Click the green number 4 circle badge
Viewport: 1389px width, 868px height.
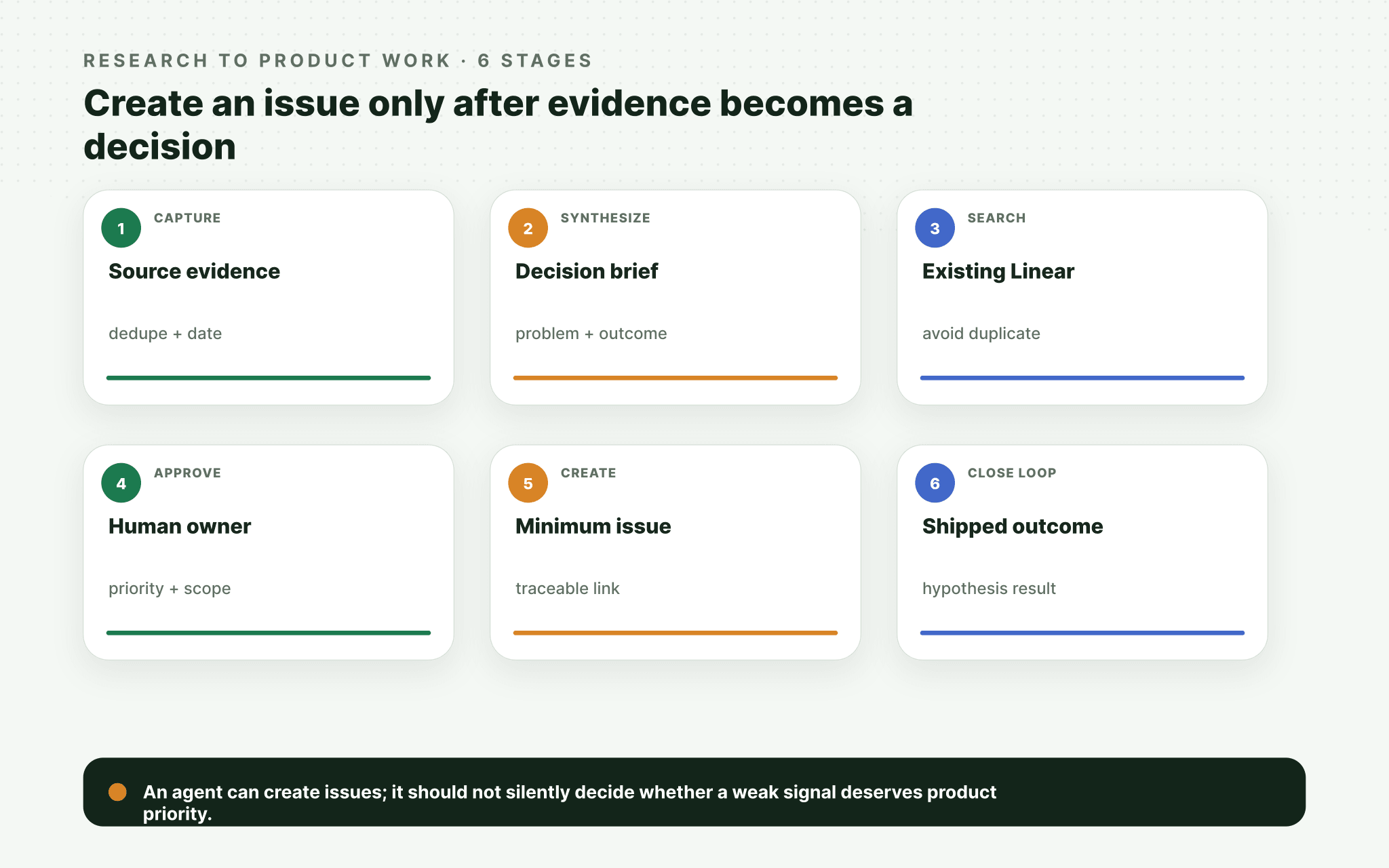(x=121, y=483)
